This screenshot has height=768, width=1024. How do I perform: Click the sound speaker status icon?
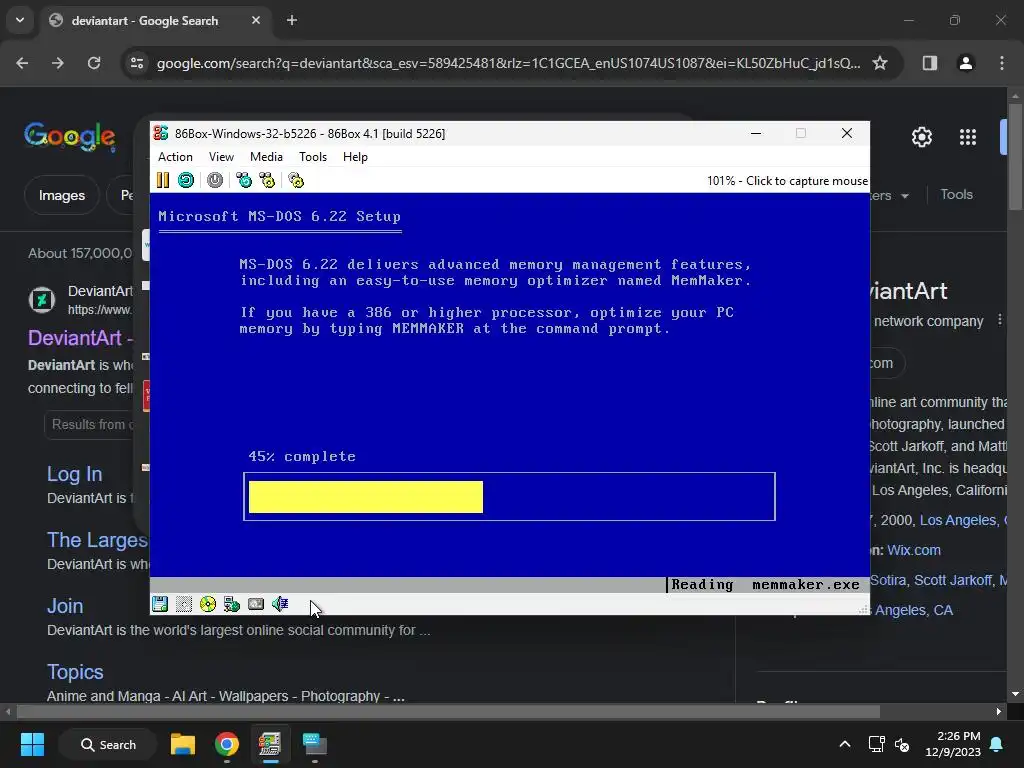tap(280, 604)
